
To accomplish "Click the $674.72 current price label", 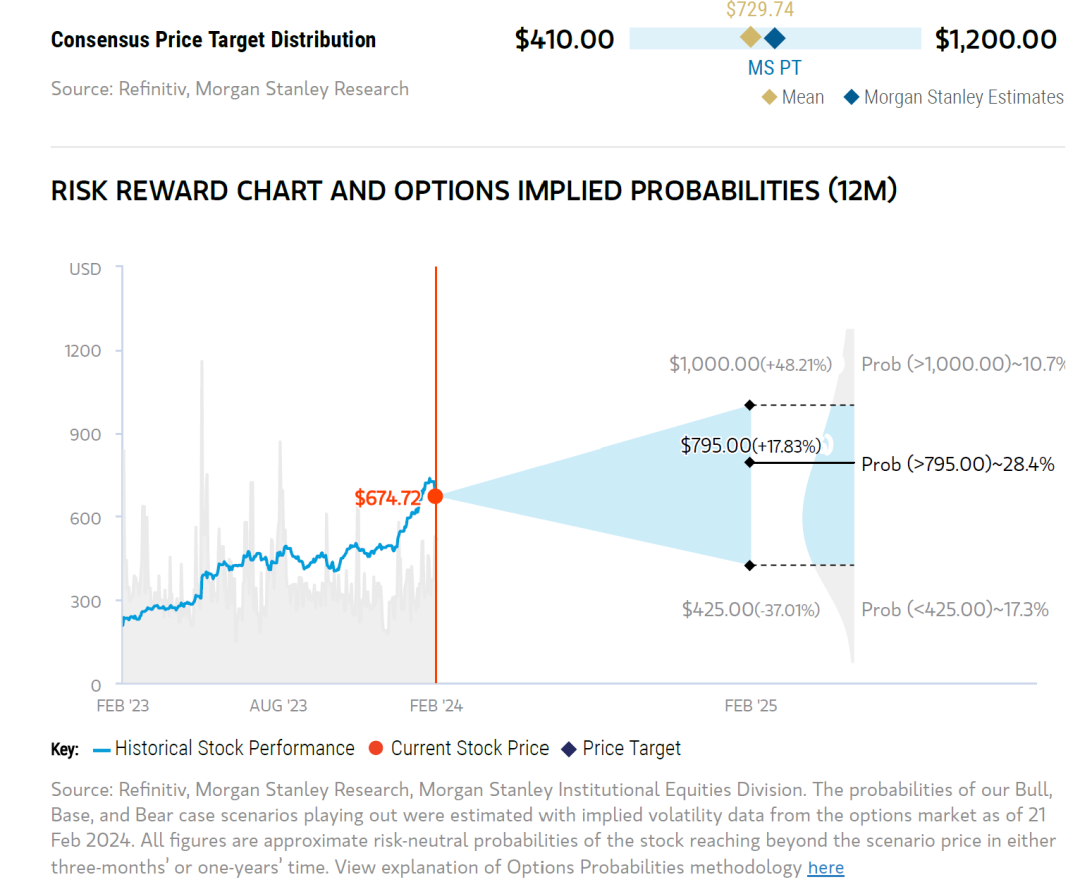I will [388, 497].
